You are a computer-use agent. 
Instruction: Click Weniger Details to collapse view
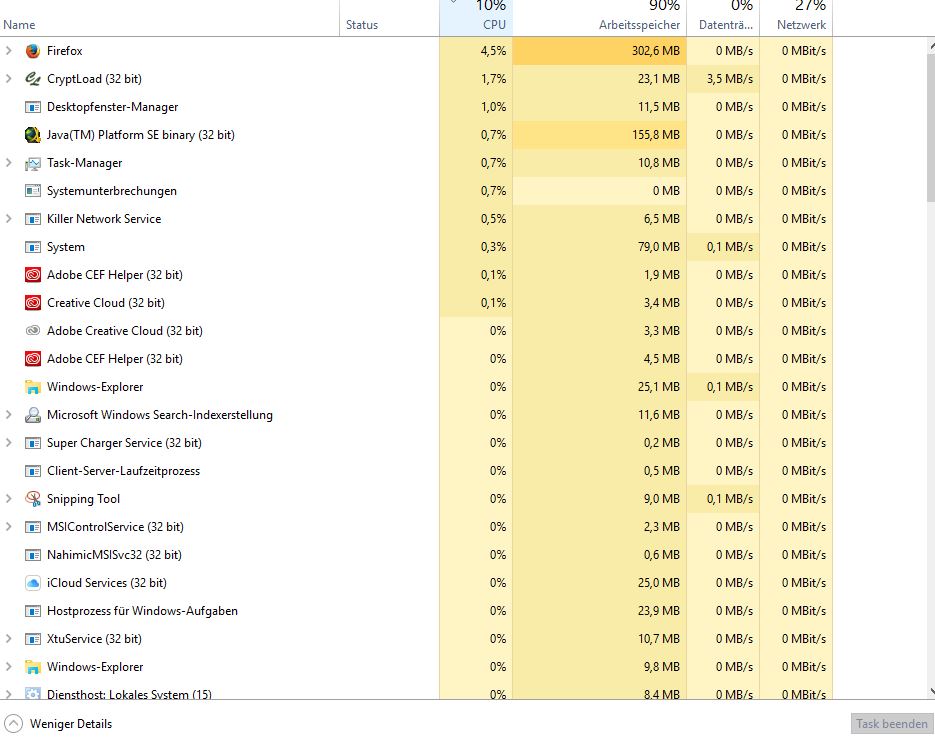pos(58,724)
